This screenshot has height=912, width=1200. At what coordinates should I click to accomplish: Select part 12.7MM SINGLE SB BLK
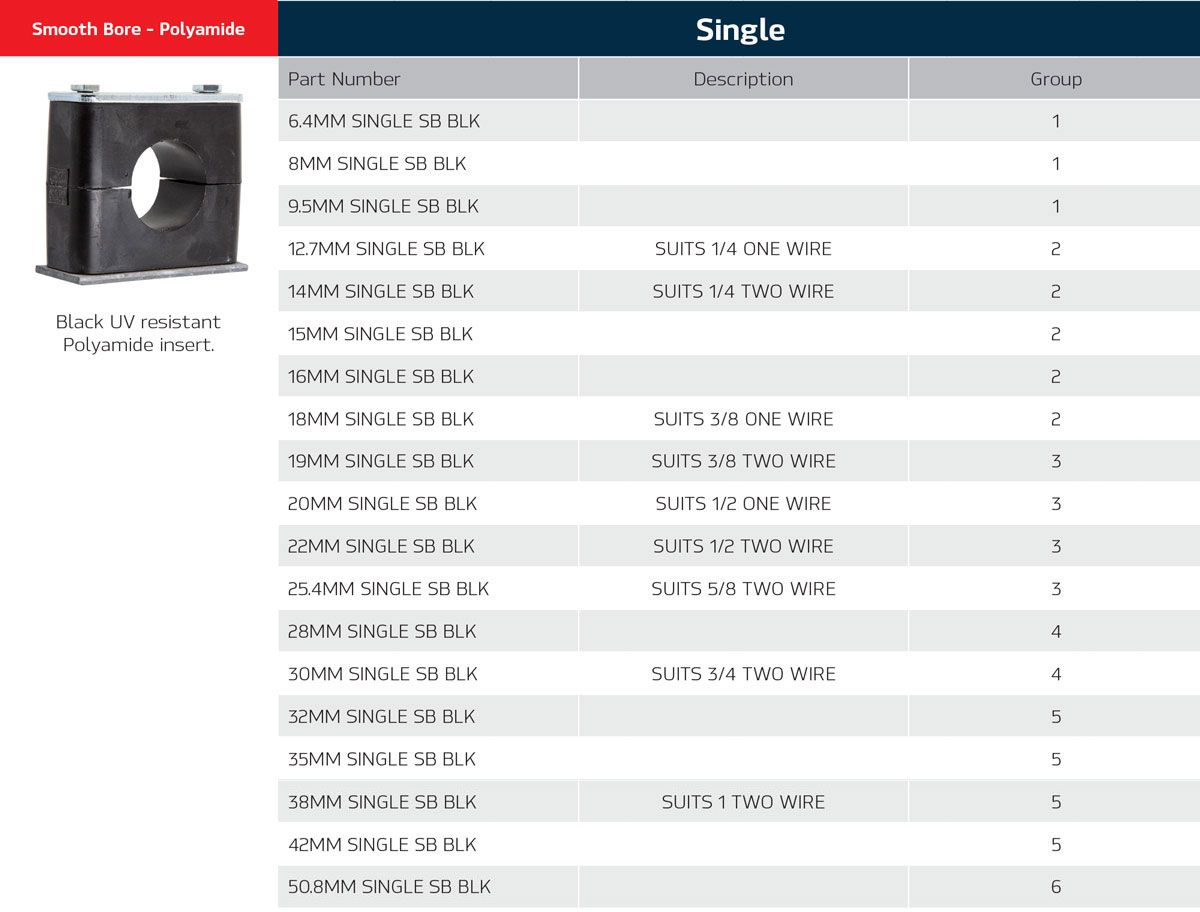click(386, 249)
